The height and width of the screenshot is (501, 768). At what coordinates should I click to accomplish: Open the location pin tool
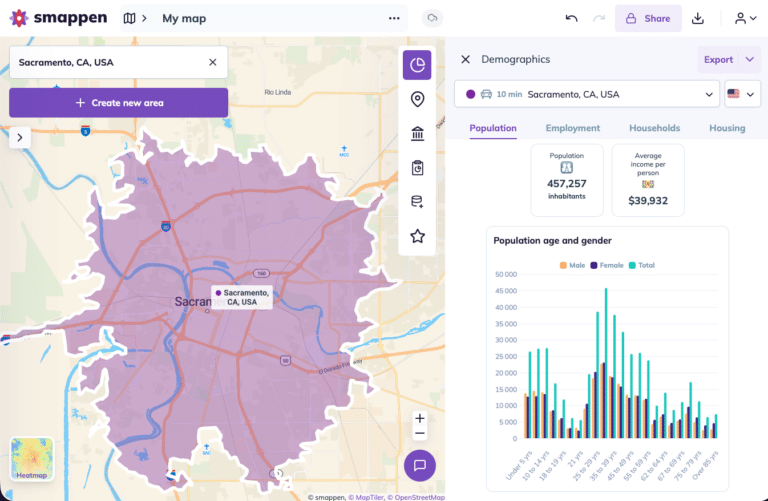coord(417,99)
